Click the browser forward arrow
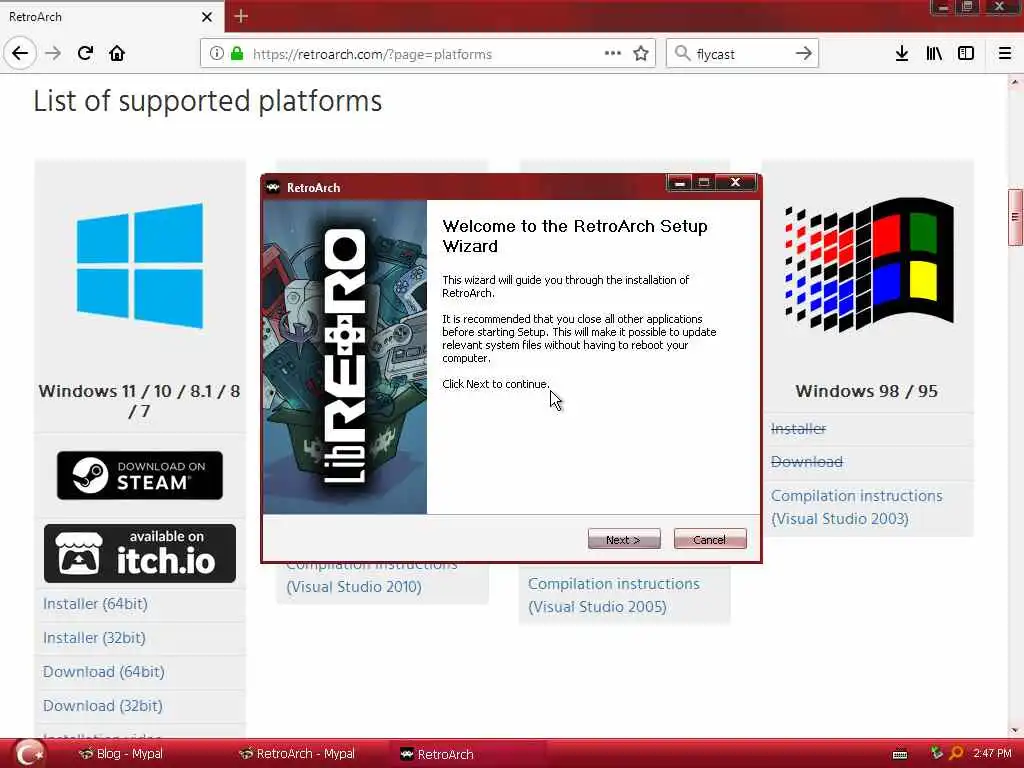This screenshot has height=768, width=1024. click(x=53, y=53)
